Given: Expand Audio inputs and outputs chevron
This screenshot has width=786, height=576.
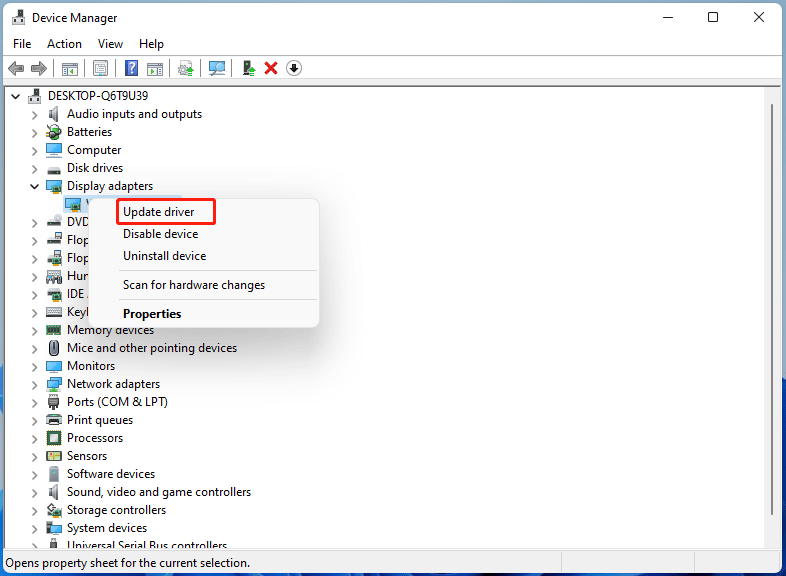Looking at the screenshot, I should (x=34, y=115).
